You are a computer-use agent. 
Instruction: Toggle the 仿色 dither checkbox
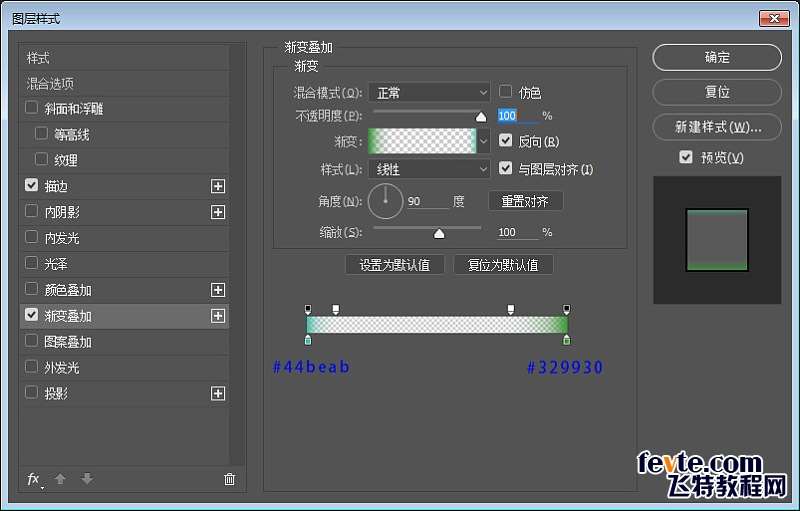tap(505, 91)
